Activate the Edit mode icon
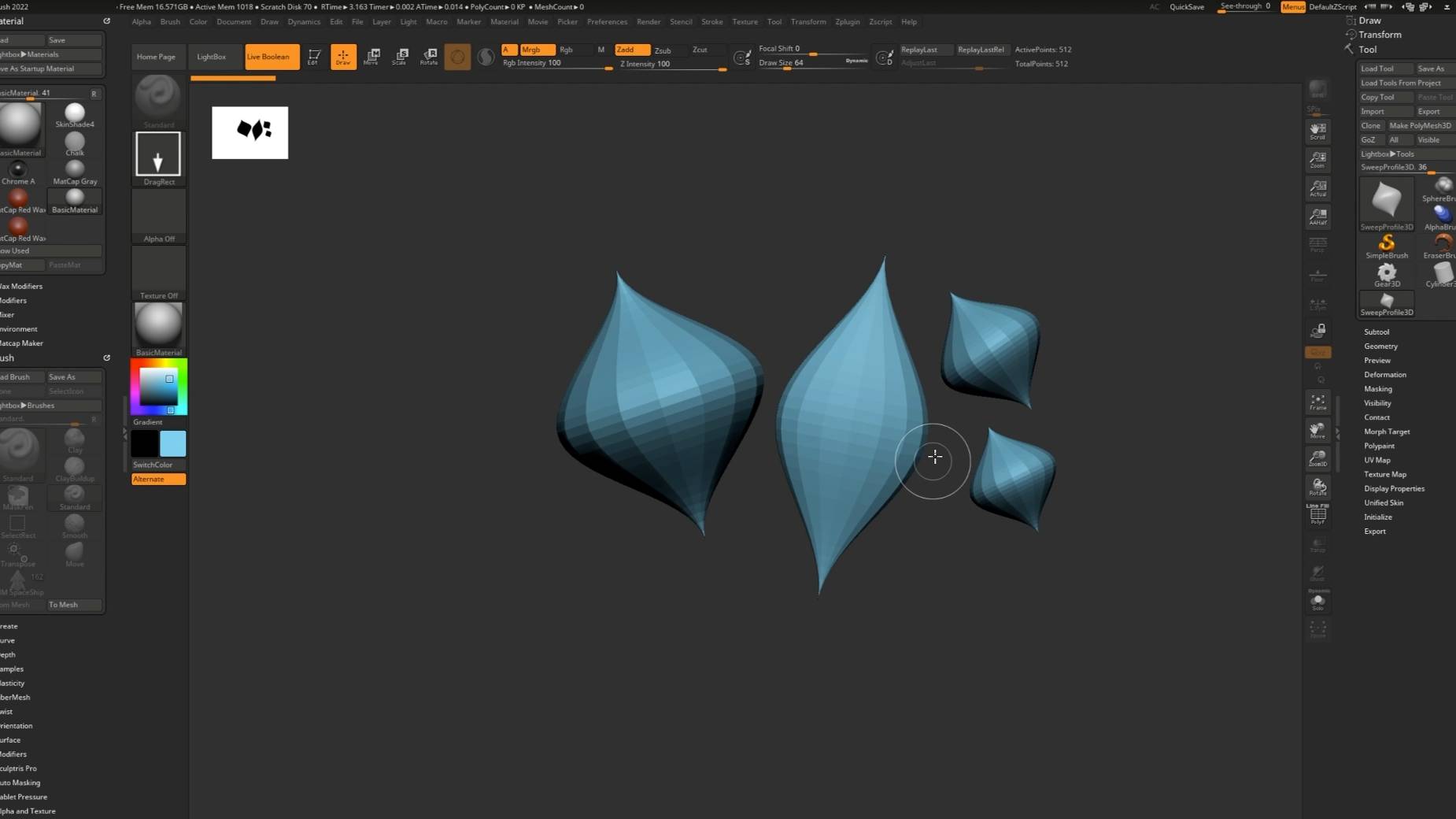The height and width of the screenshot is (819, 1456). coord(313,56)
